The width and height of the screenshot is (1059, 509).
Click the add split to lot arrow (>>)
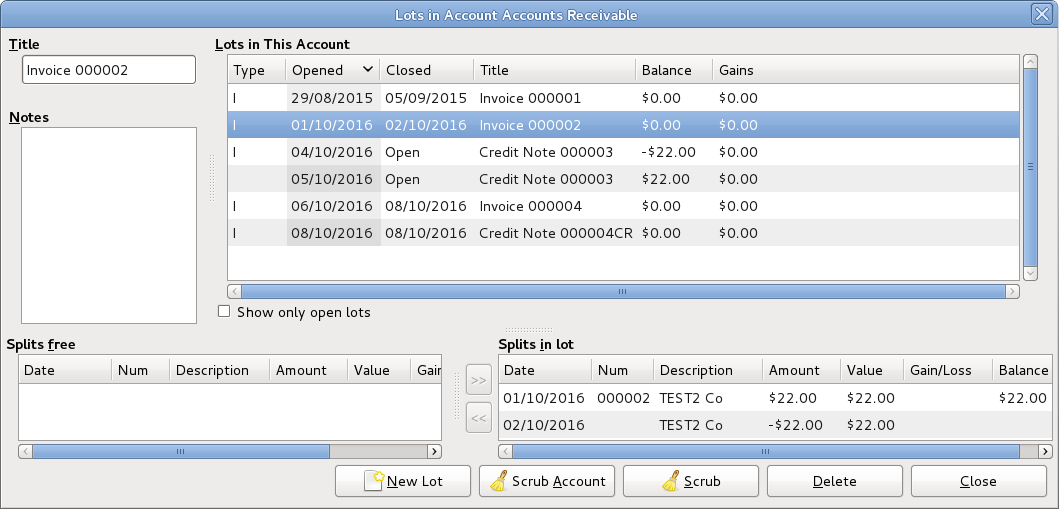pyautogui.click(x=479, y=381)
